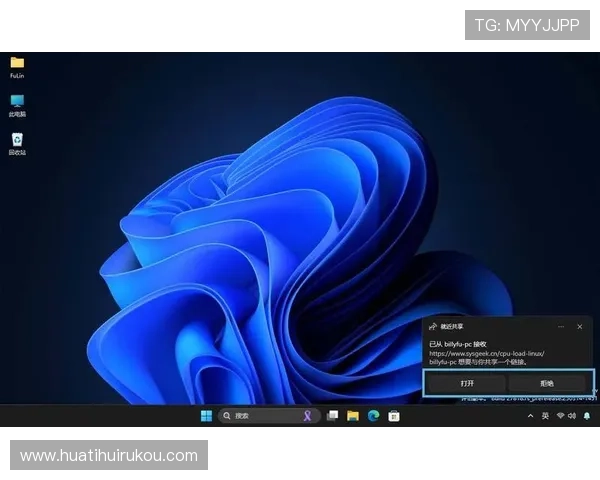Screen dimensions: 600x480
Task: Select the 此电脑 desktop icon
Action: coord(17,102)
